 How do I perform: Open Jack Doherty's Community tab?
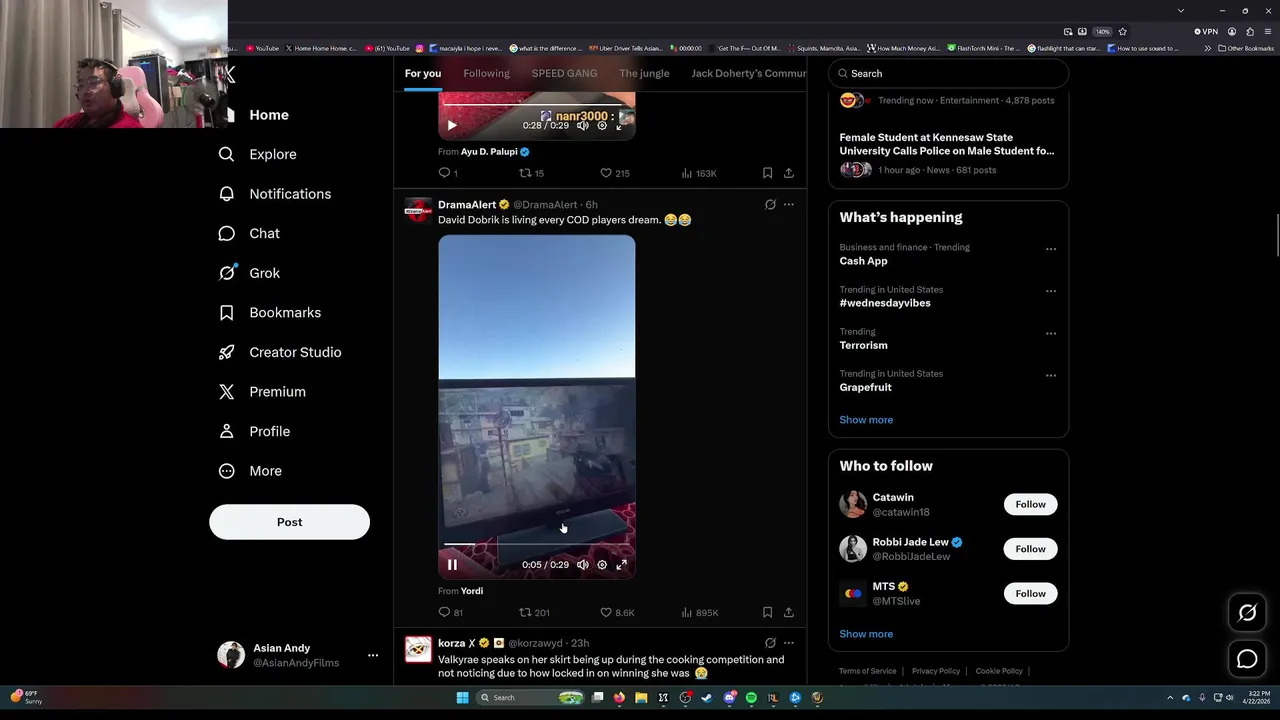(x=748, y=73)
